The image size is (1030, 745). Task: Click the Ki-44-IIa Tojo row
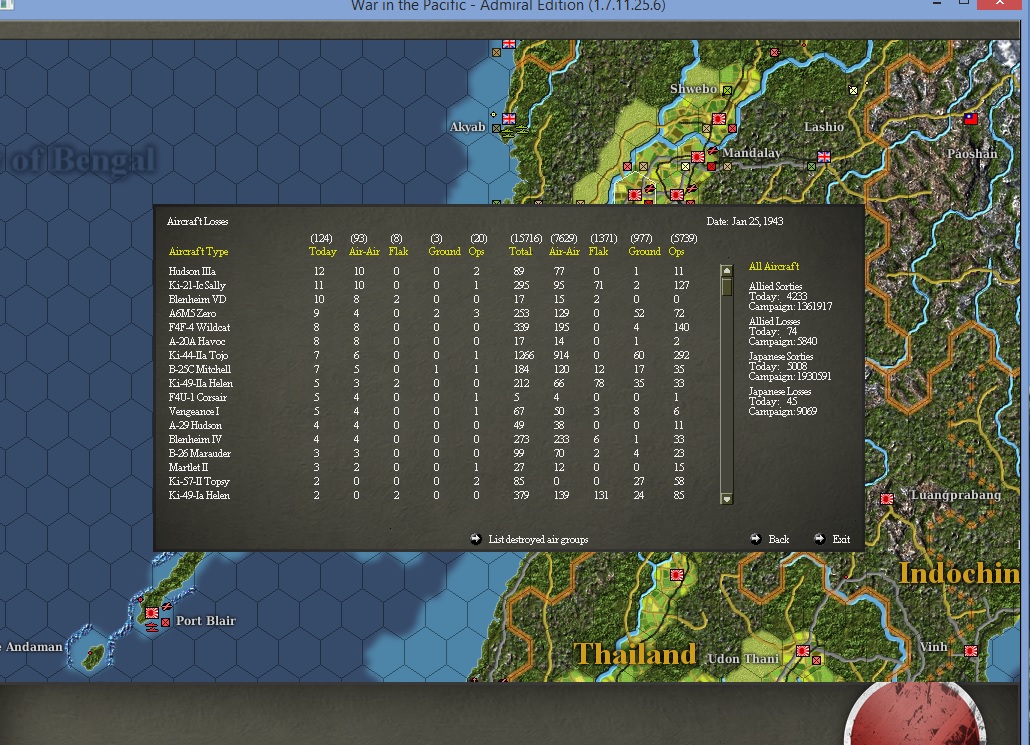427,355
